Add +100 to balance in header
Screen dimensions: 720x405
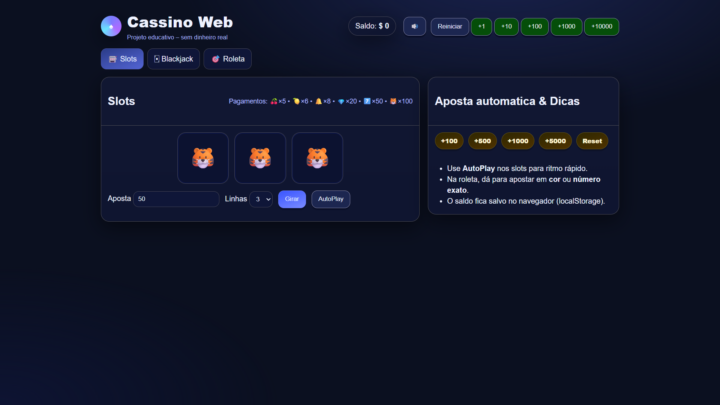(534, 26)
